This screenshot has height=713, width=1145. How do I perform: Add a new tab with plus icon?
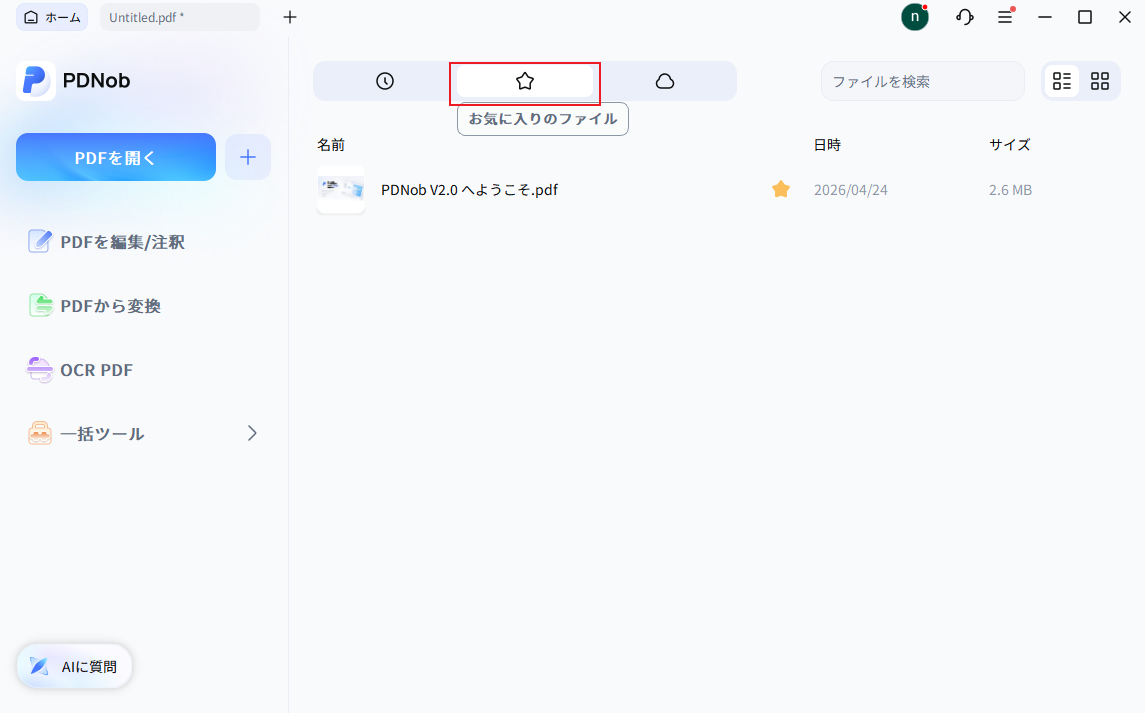point(290,17)
